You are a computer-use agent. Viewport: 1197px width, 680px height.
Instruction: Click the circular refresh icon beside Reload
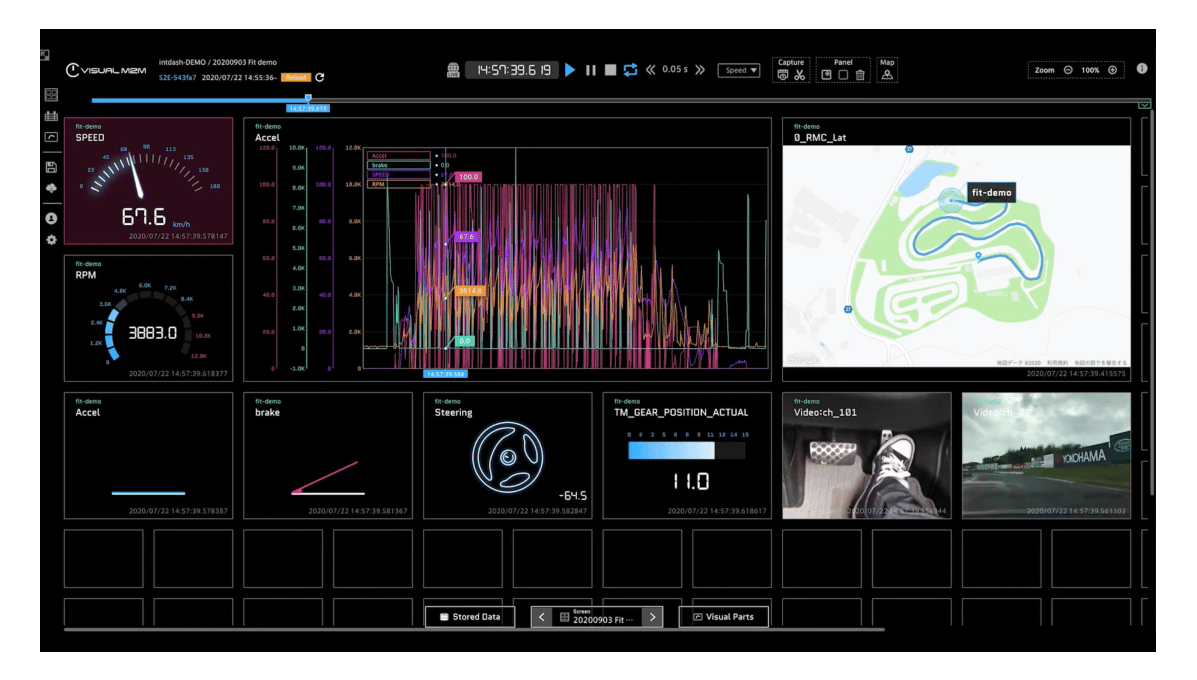320,77
